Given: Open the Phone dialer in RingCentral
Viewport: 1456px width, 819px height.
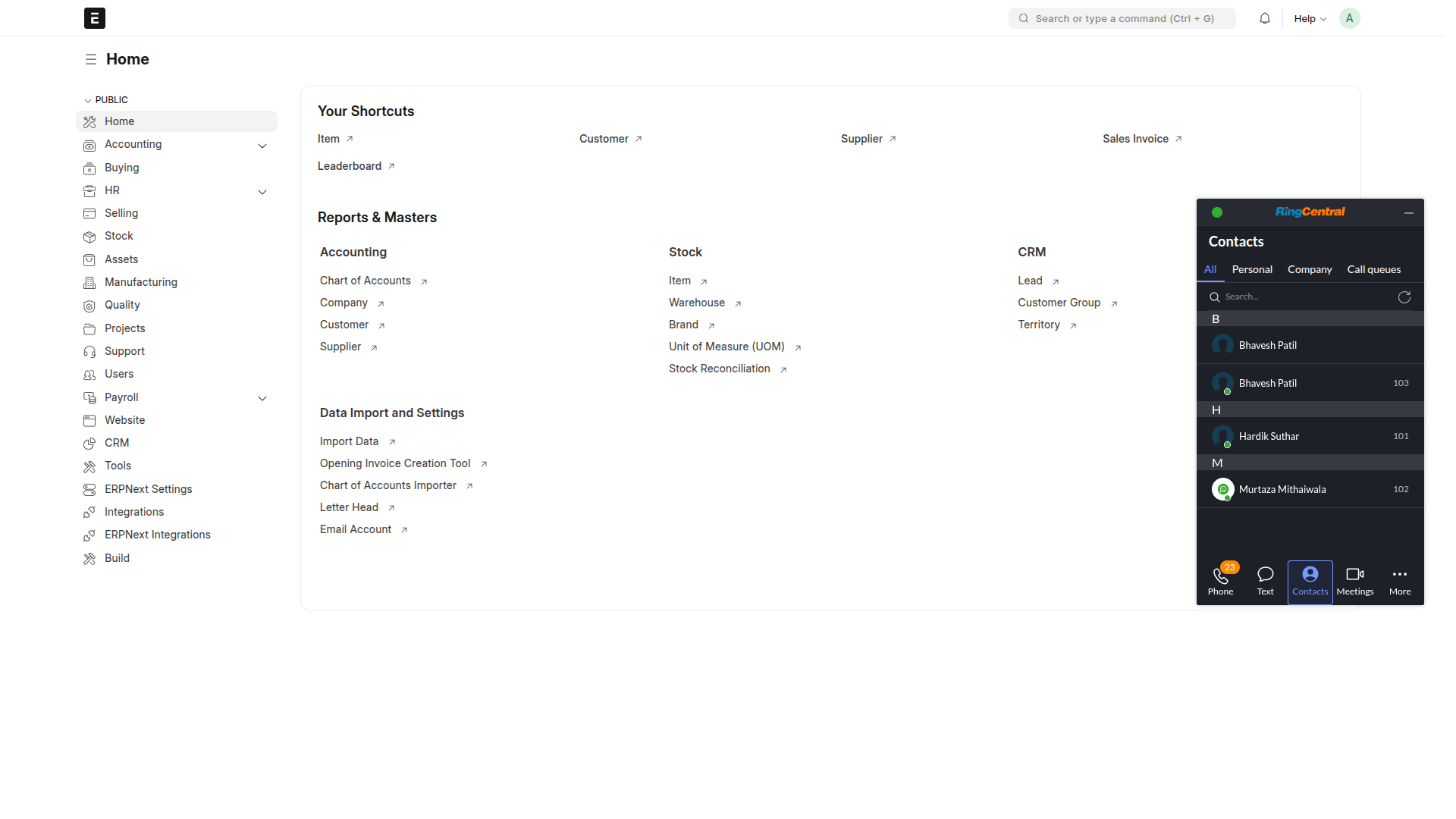Looking at the screenshot, I should tap(1221, 580).
